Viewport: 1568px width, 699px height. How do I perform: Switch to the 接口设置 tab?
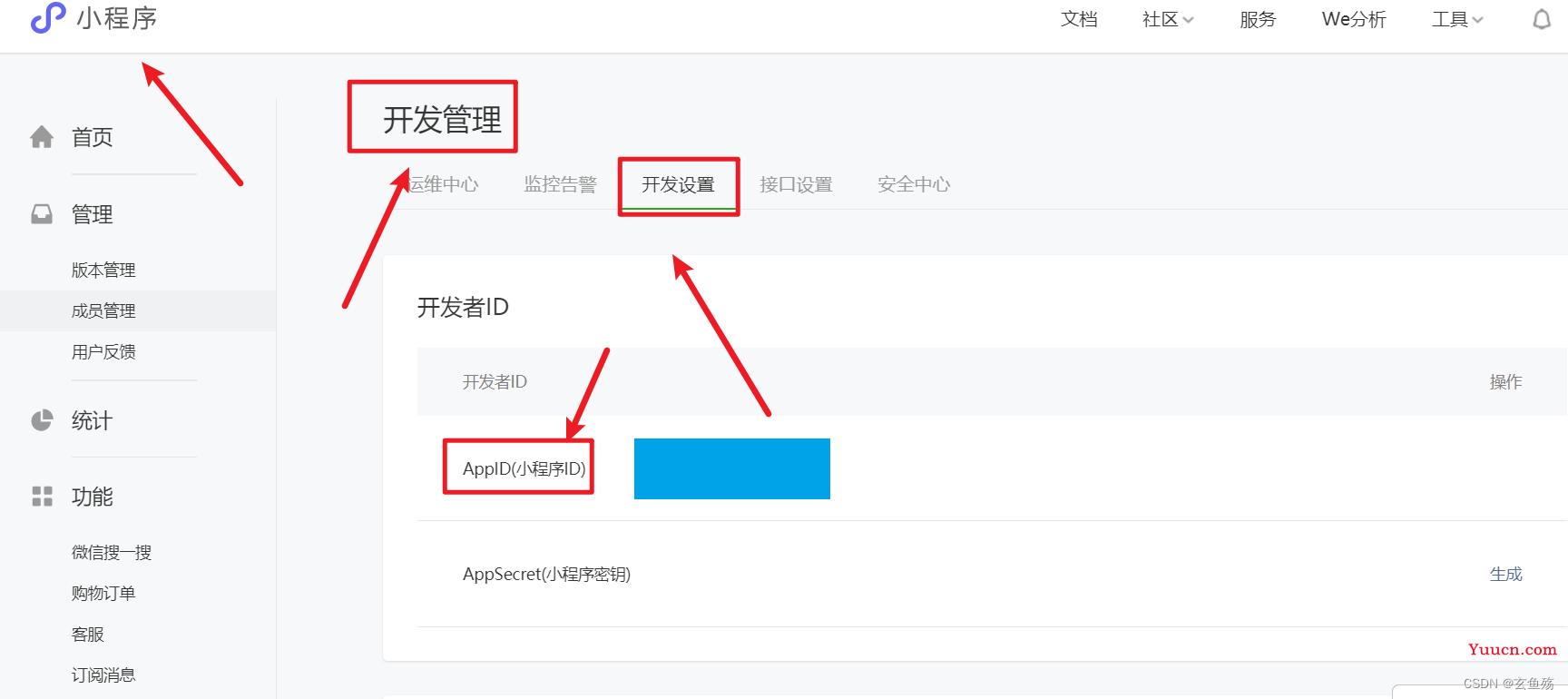click(x=797, y=184)
